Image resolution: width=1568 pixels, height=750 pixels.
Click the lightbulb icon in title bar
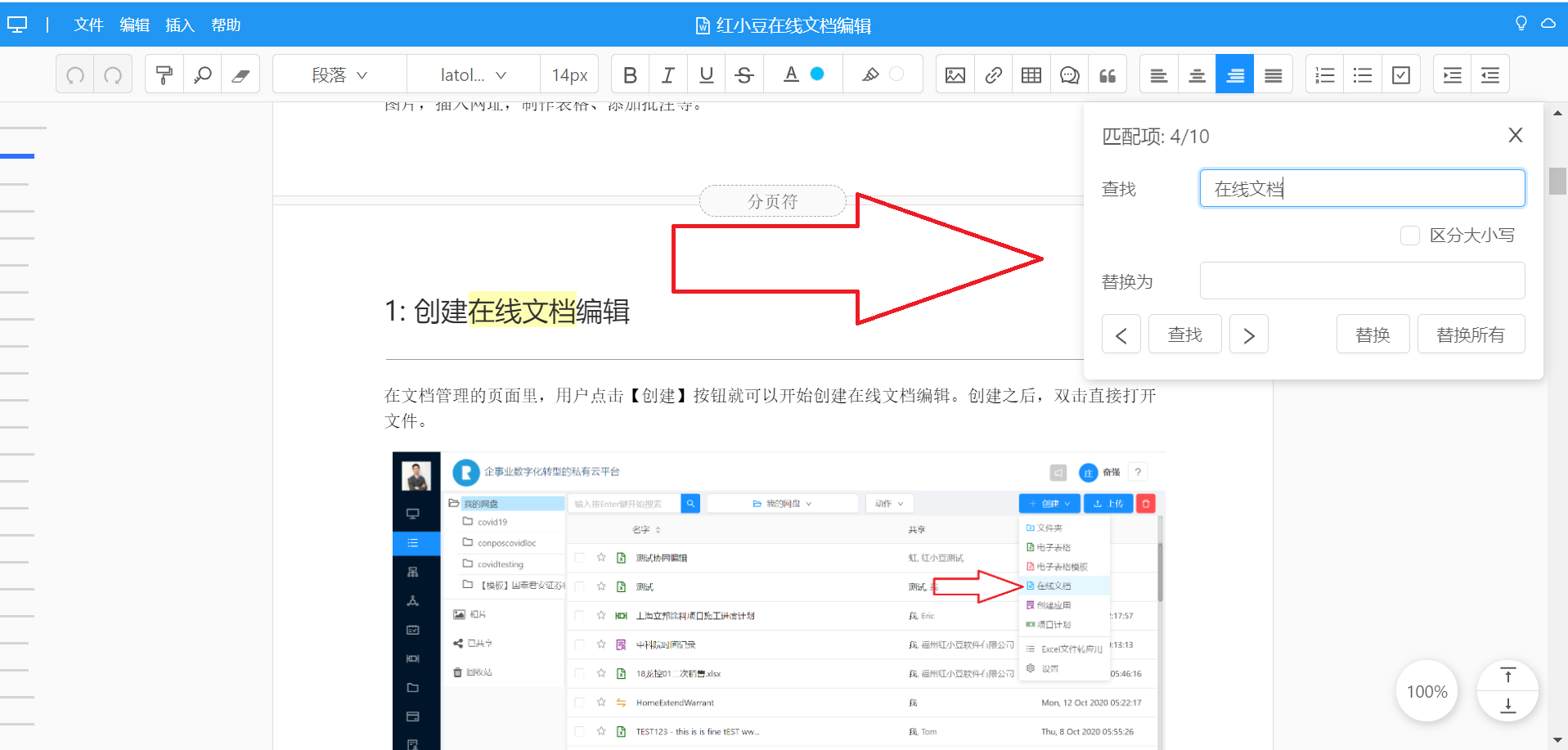1521,23
